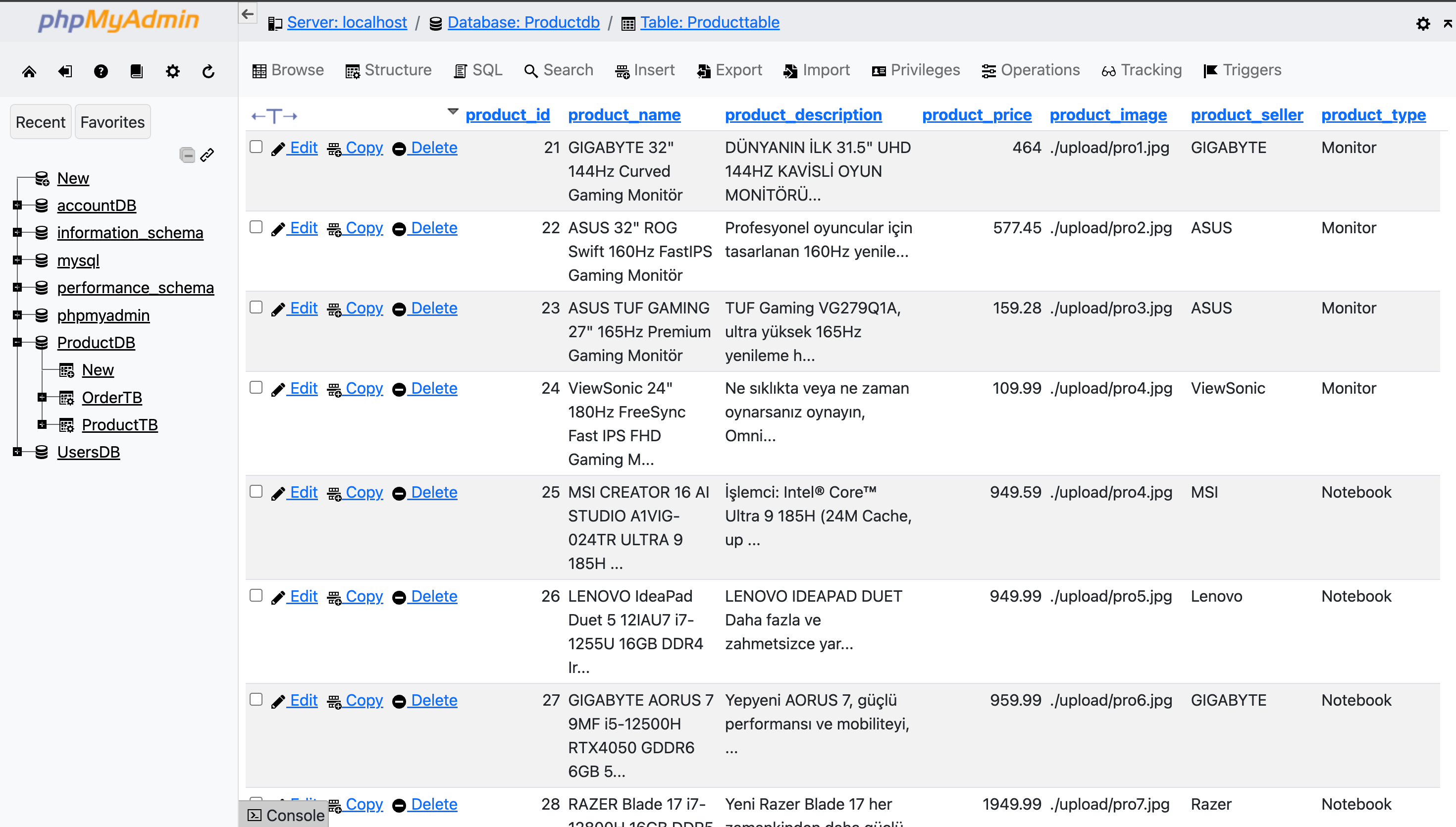The width and height of the screenshot is (1456, 827).
Task: Expand the mysql tree node
Action: tap(17, 260)
